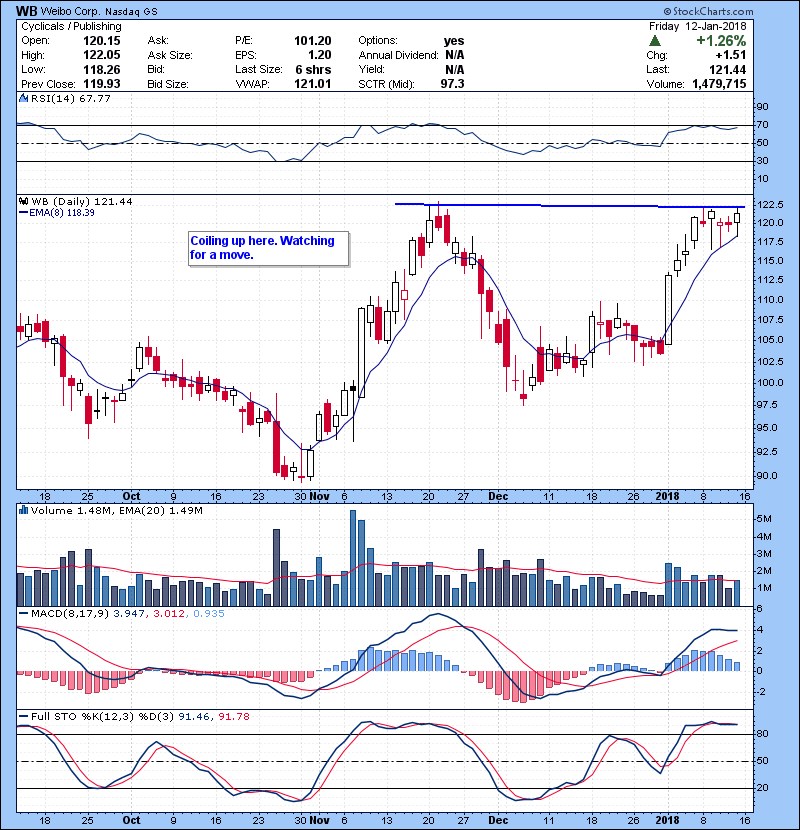Click the MACD signal value 3.012
The width and height of the screenshot is (800, 830).
tap(169, 614)
